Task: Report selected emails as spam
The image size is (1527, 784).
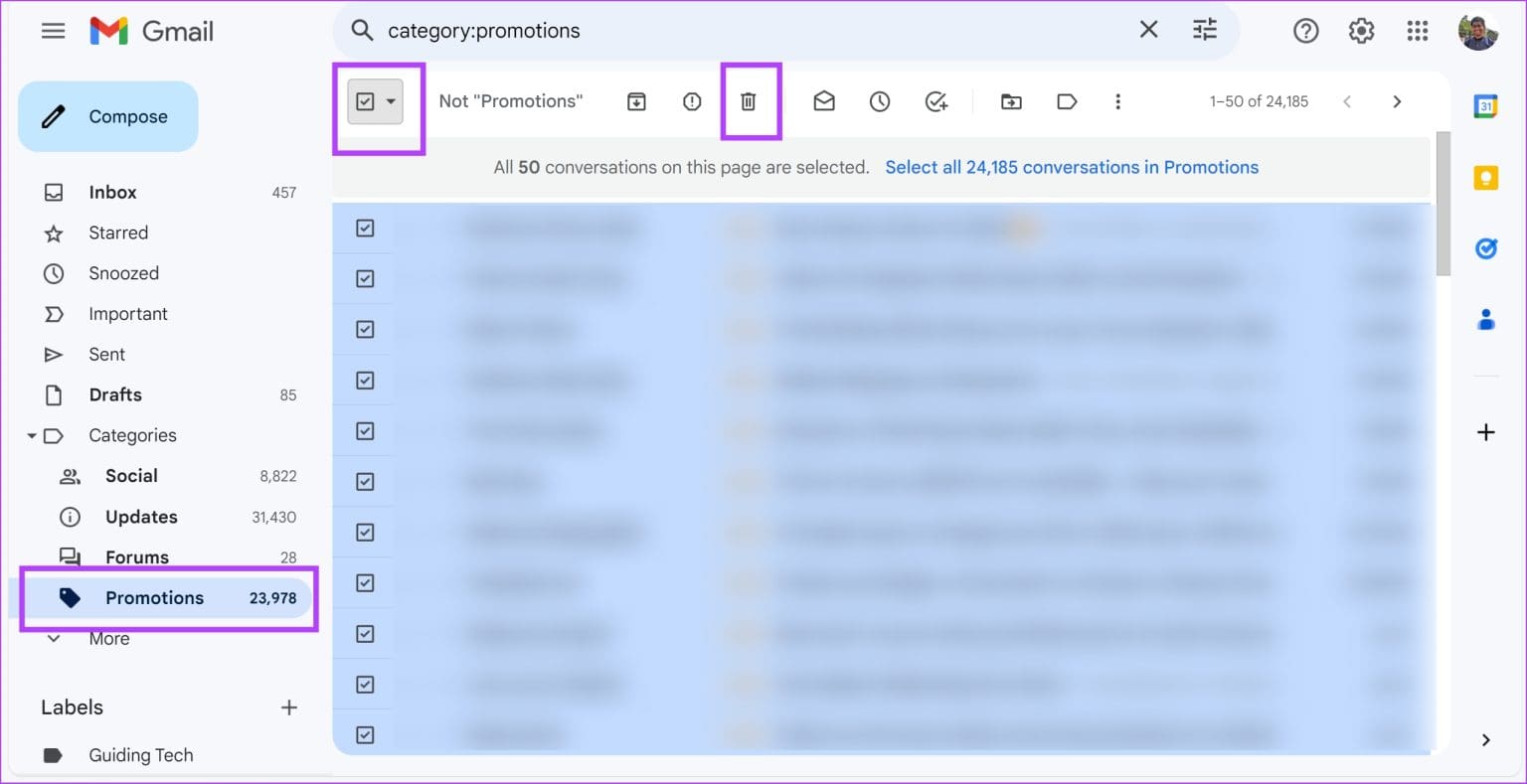Action: [692, 100]
